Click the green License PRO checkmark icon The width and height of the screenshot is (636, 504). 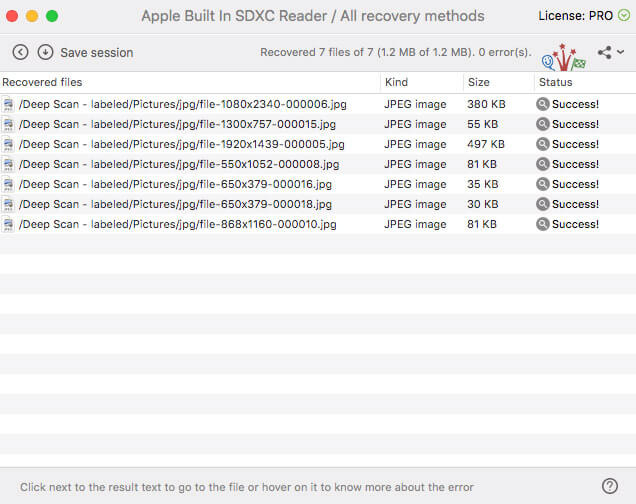(624, 16)
